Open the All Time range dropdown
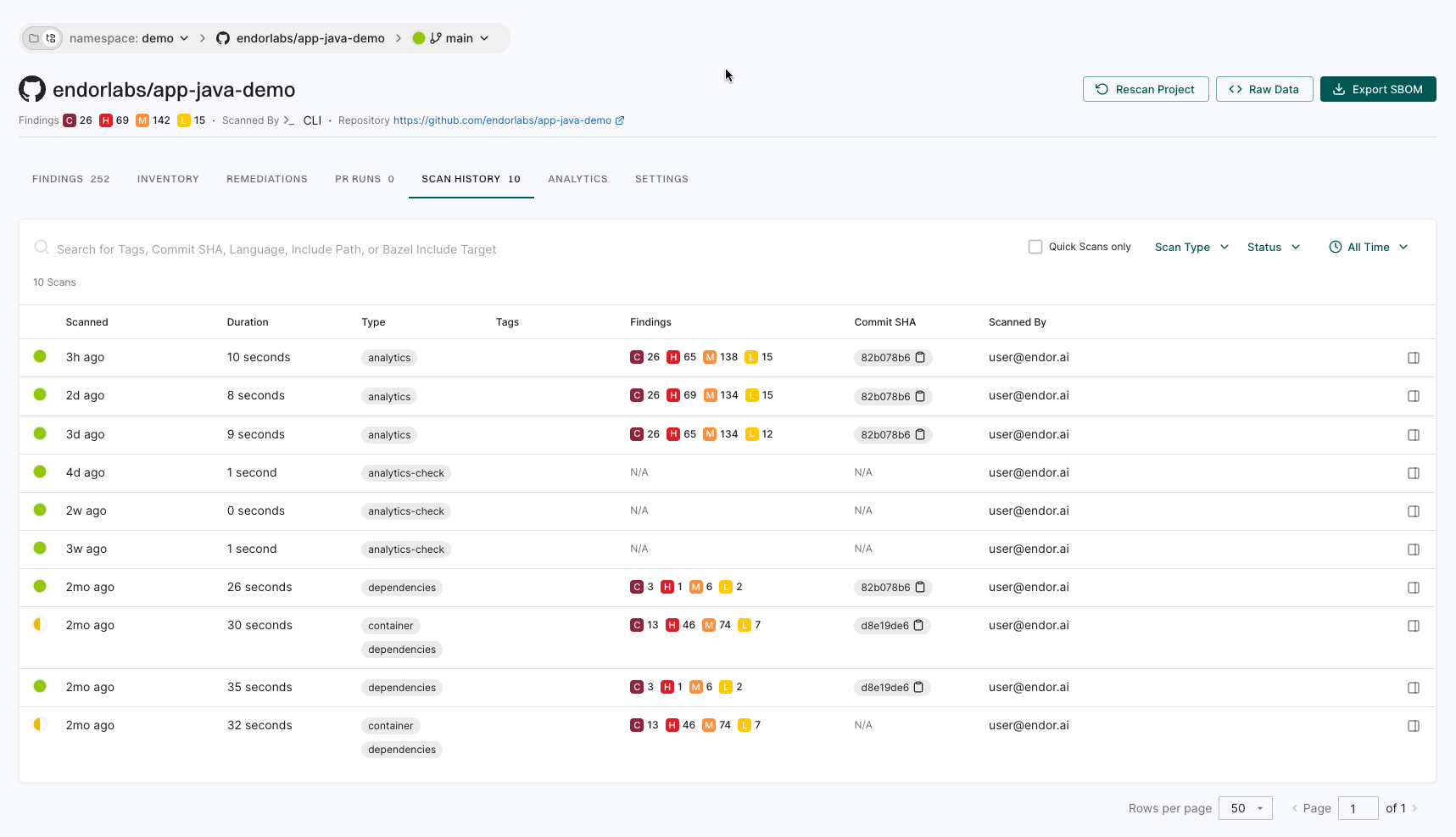 click(x=1369, y=247)
